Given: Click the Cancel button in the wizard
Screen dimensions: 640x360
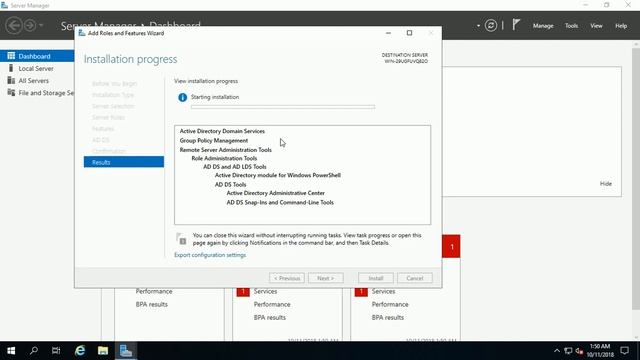Looking at the screenshot, I should pyautogui.click(x=415, y=278).
